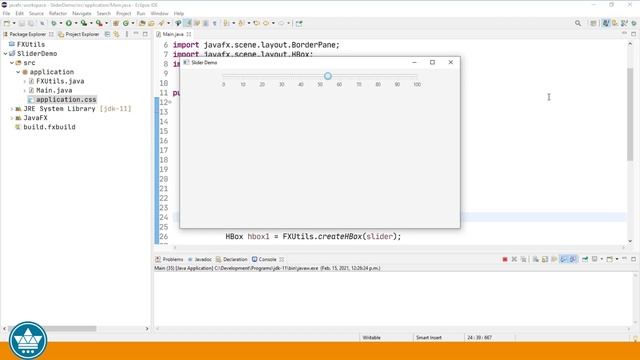Minimize the Package Explorer panel
Screen dimensions: 640x360
click(x=136, y=34)
